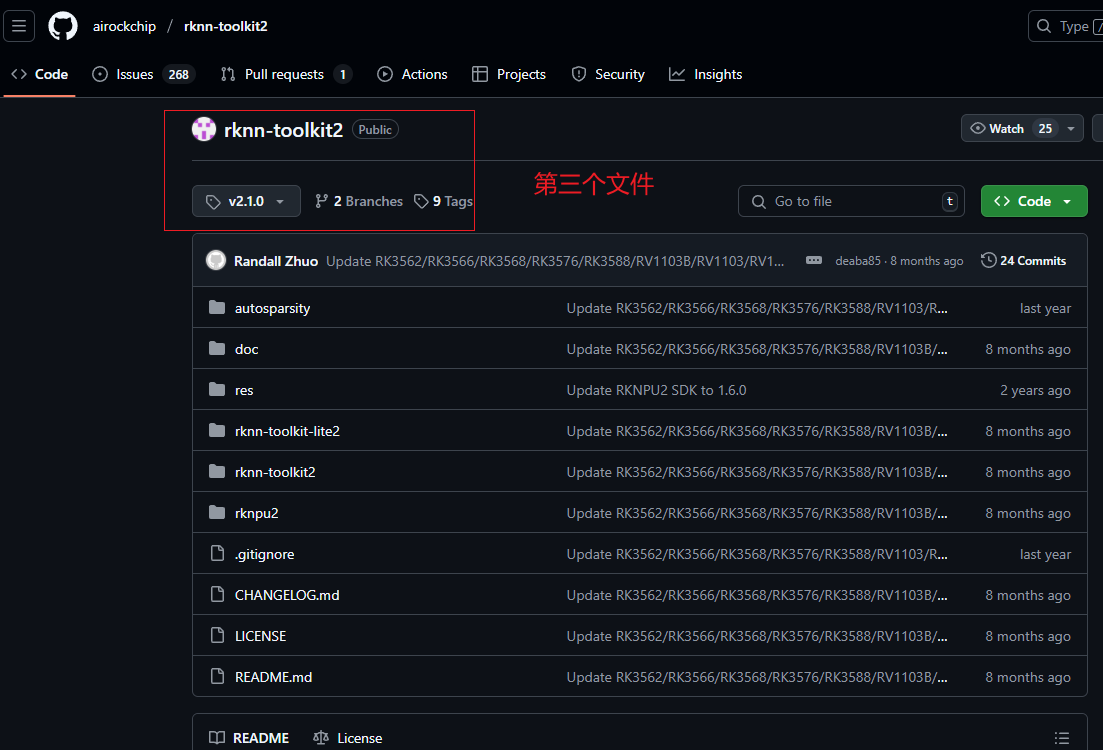View 24 Commits history
This screenshot has height=750, width=1103.
pos(1024,260)
